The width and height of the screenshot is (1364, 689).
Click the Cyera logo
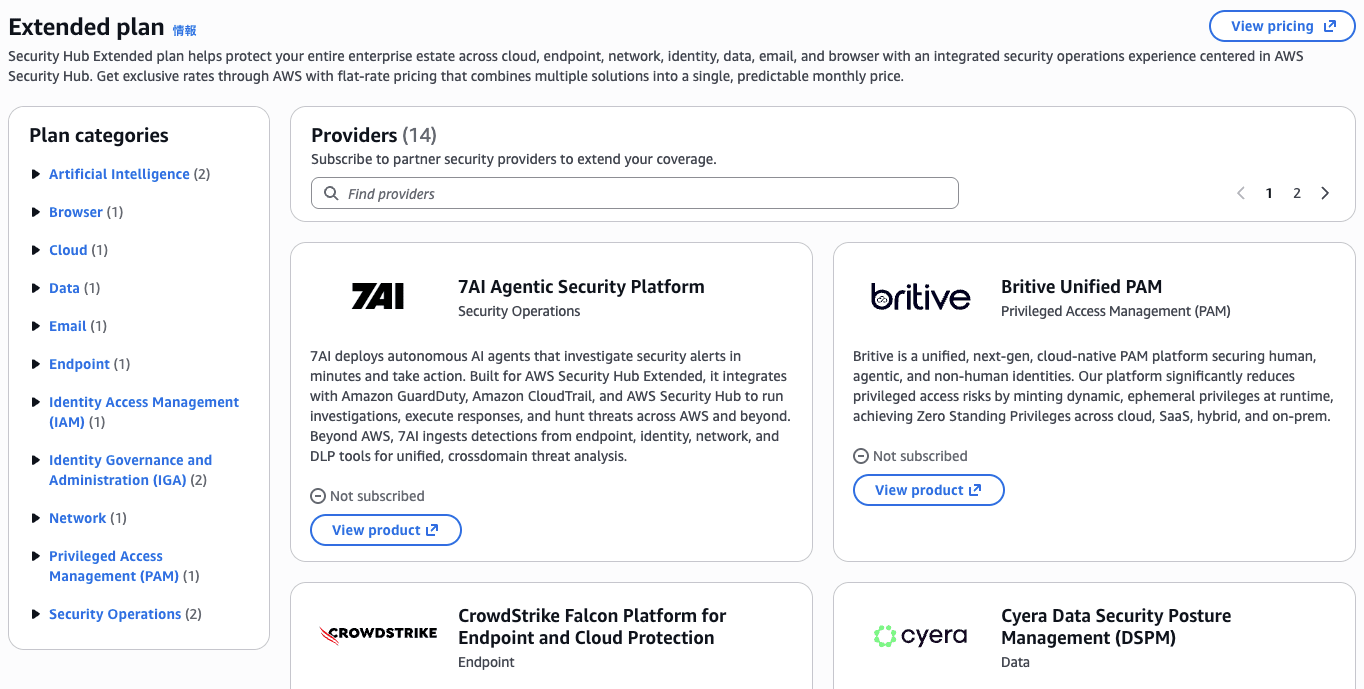point(920,635)
